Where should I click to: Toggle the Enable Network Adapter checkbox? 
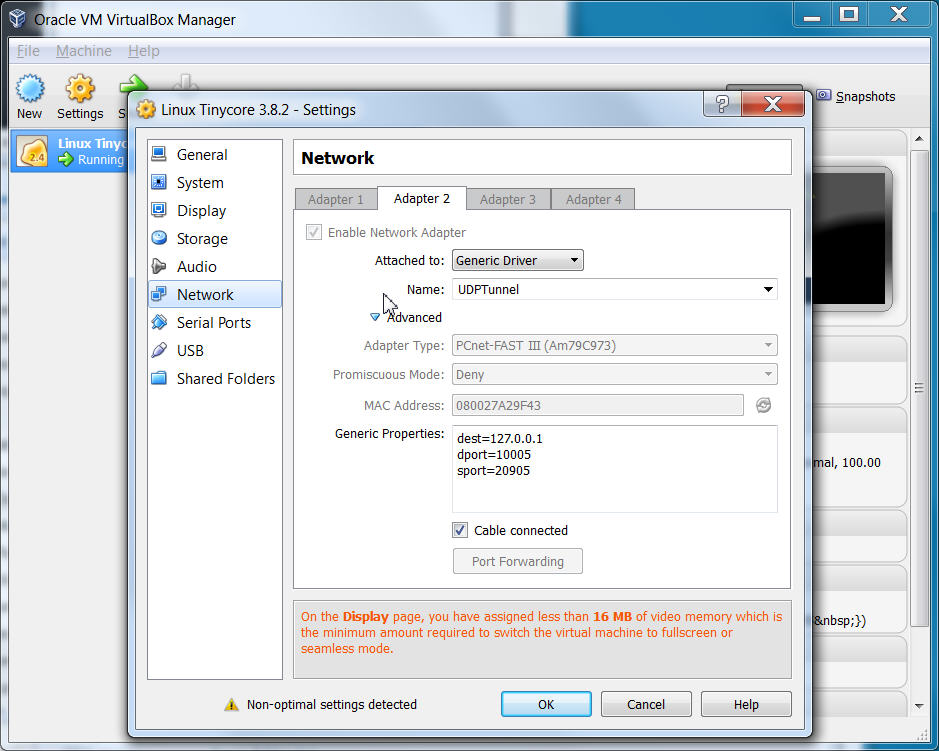pyautogui.click(x=314, y=232)
